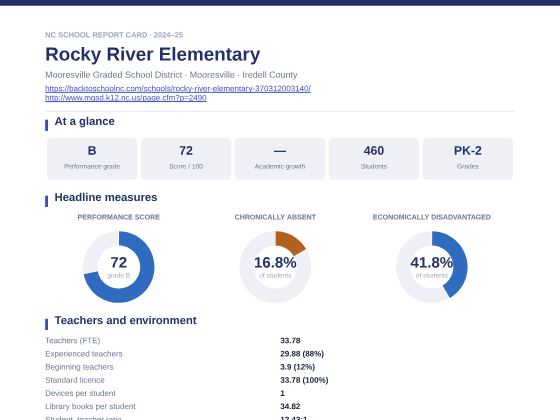Click the At a glance heading

[84, 121]
